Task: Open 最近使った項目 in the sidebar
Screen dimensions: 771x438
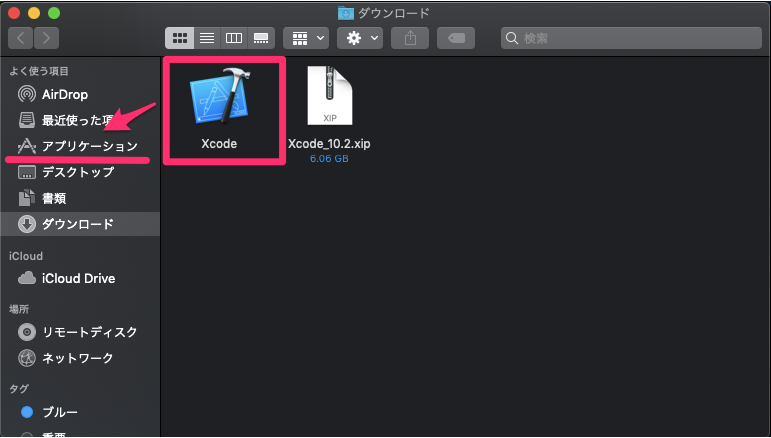Action: (x=80, y=120)
